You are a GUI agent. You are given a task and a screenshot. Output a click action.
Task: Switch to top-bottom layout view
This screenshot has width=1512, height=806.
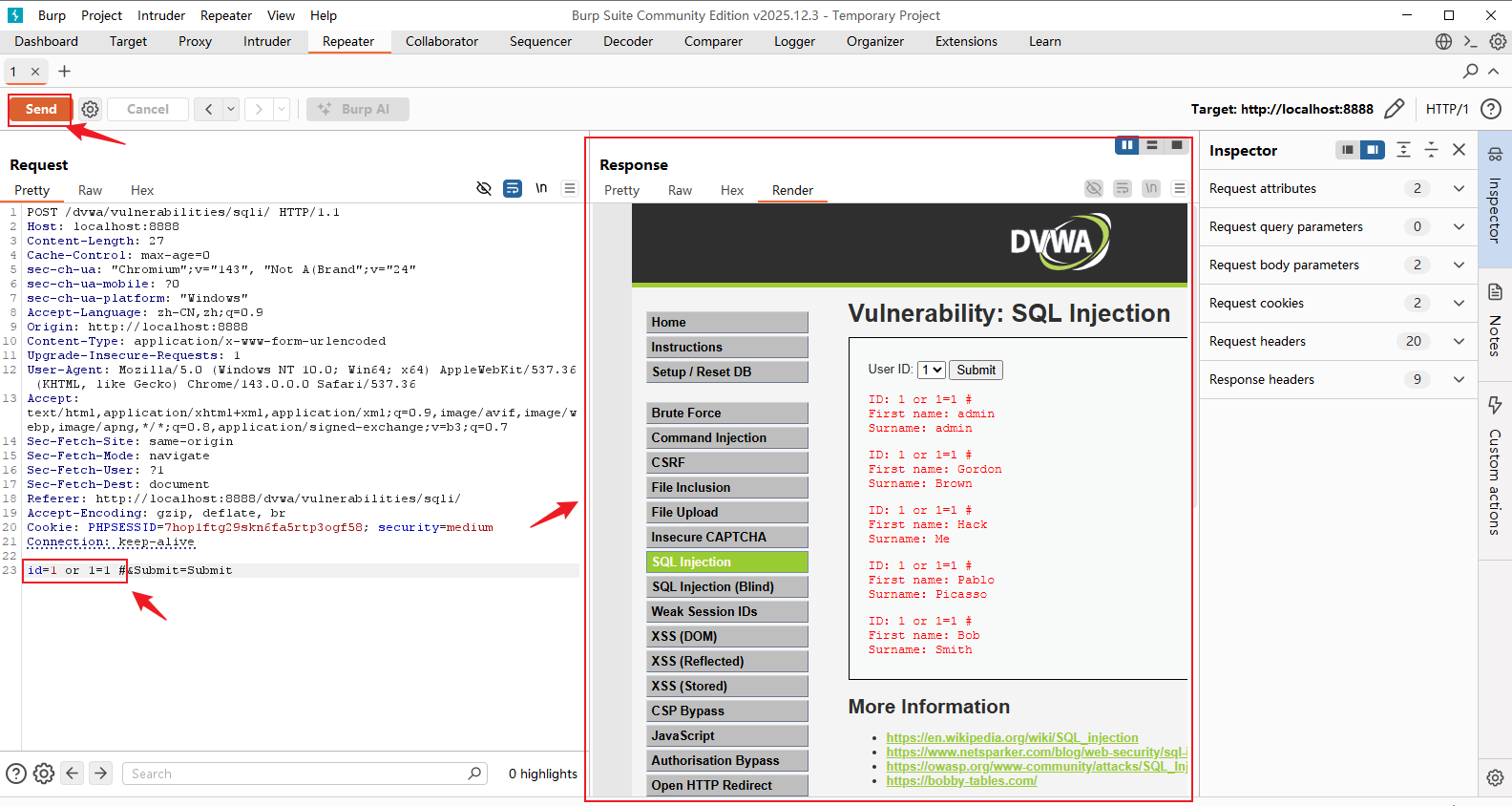1152,145
